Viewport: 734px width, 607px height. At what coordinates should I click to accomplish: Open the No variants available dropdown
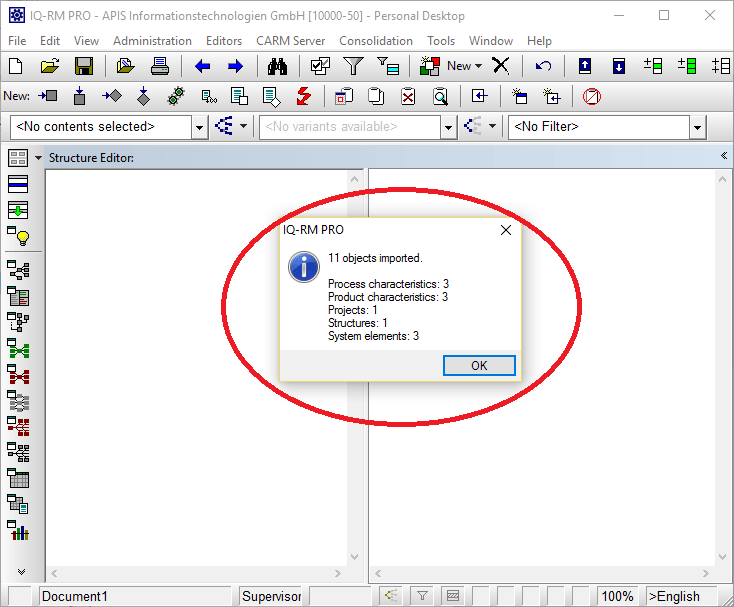(x=448, y=127)
